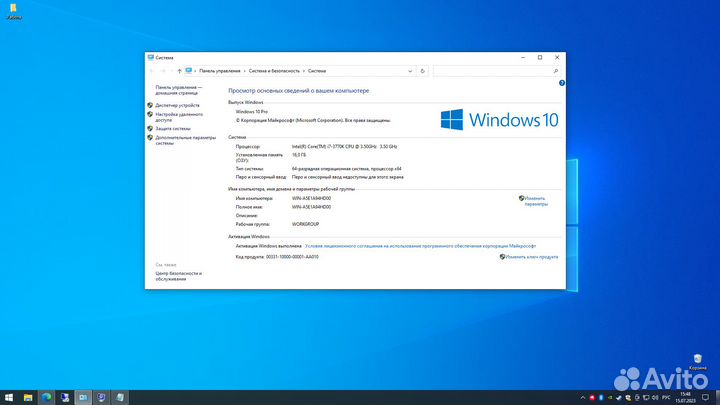Switch the РУС input language indicator
The height and width of the screenshot is (405, 720).
[x=666, y=398]
